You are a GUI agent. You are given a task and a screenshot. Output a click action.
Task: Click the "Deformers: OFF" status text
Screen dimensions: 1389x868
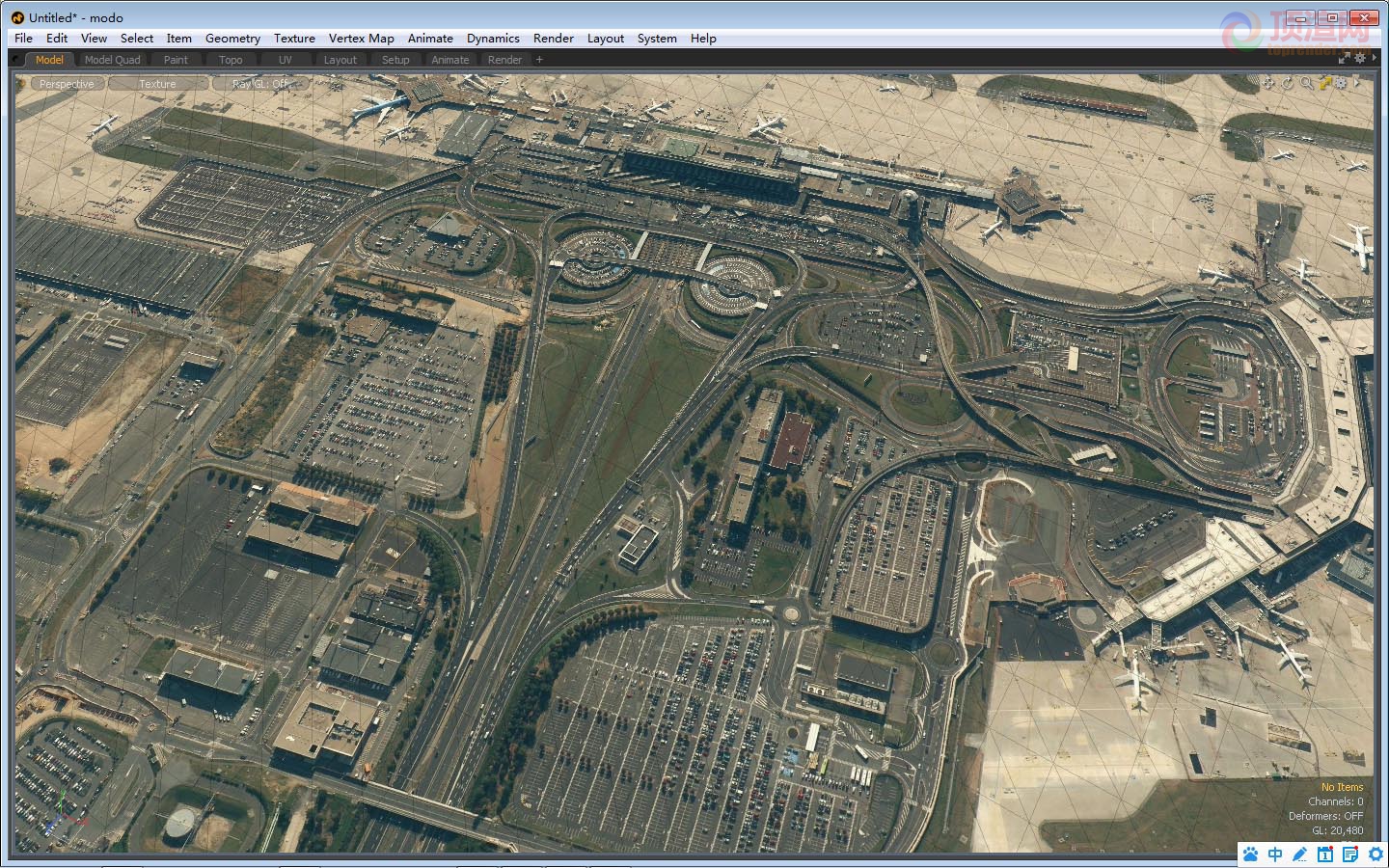click(1325, 816)
